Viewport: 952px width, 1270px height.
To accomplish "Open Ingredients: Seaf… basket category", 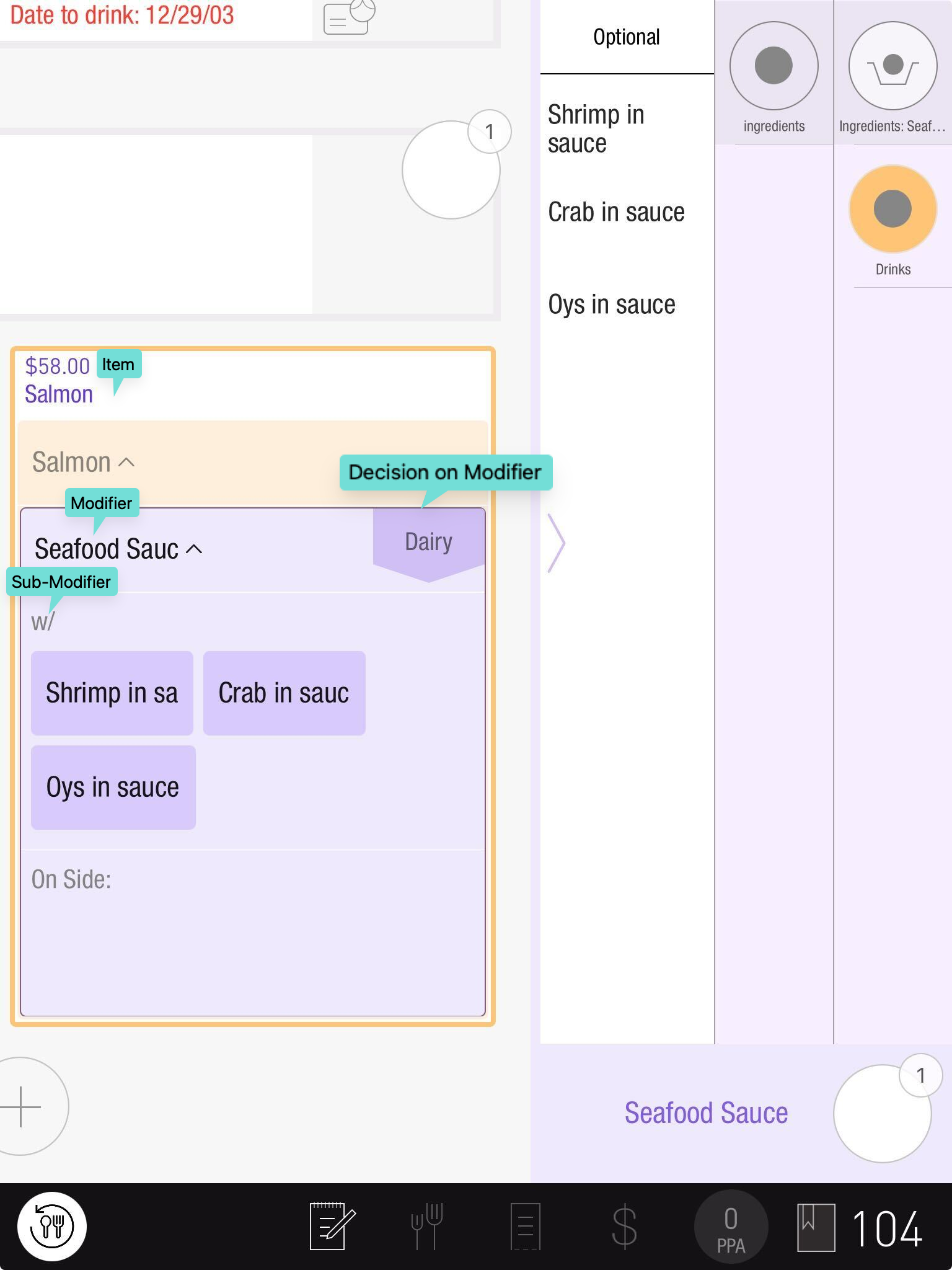I will 892,66.
